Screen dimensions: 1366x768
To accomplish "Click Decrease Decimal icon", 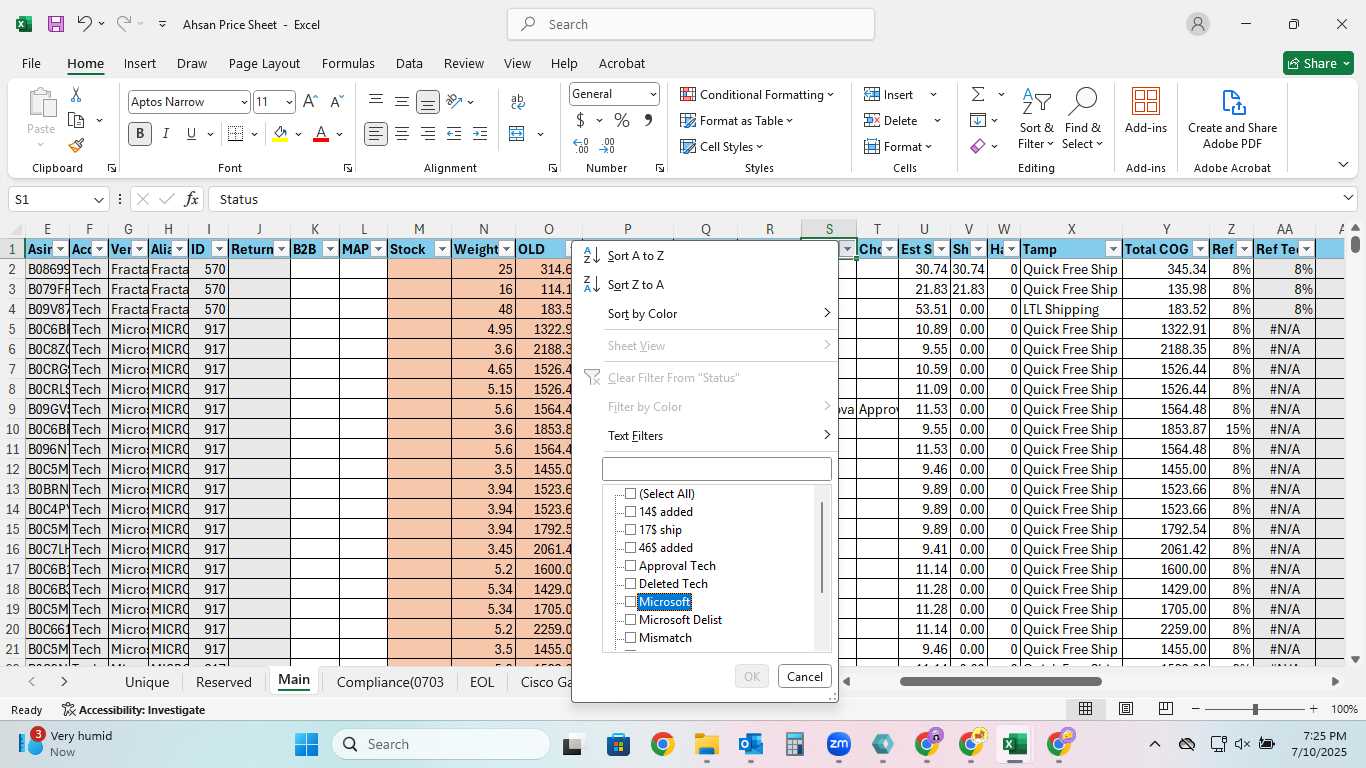I will click(608, 146).
